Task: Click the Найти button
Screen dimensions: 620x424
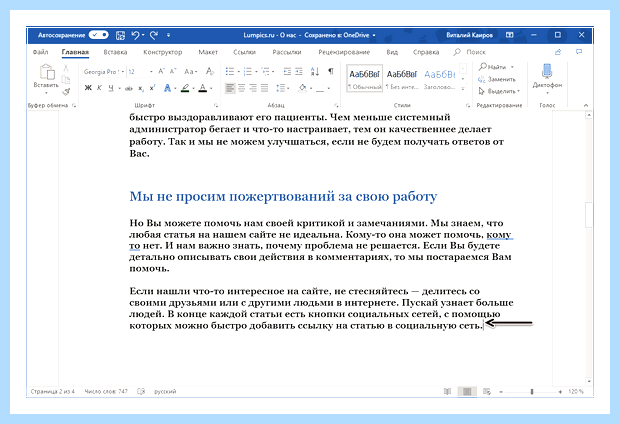Action: [x=496, y=67]
